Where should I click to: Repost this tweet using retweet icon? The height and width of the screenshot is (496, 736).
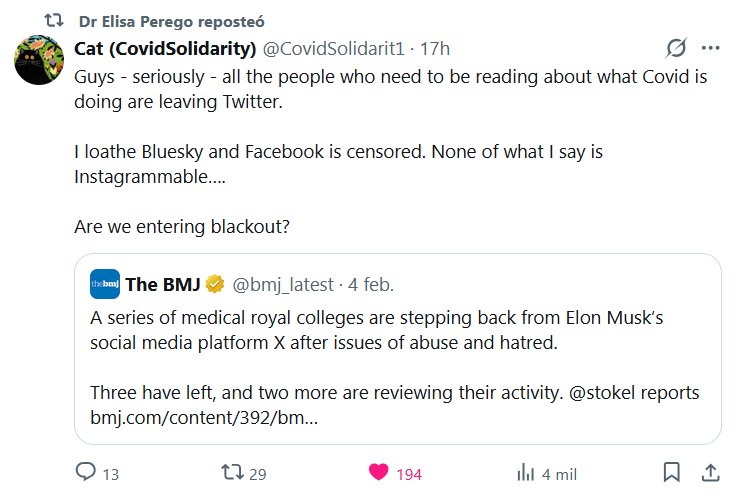tap(232, 473)
